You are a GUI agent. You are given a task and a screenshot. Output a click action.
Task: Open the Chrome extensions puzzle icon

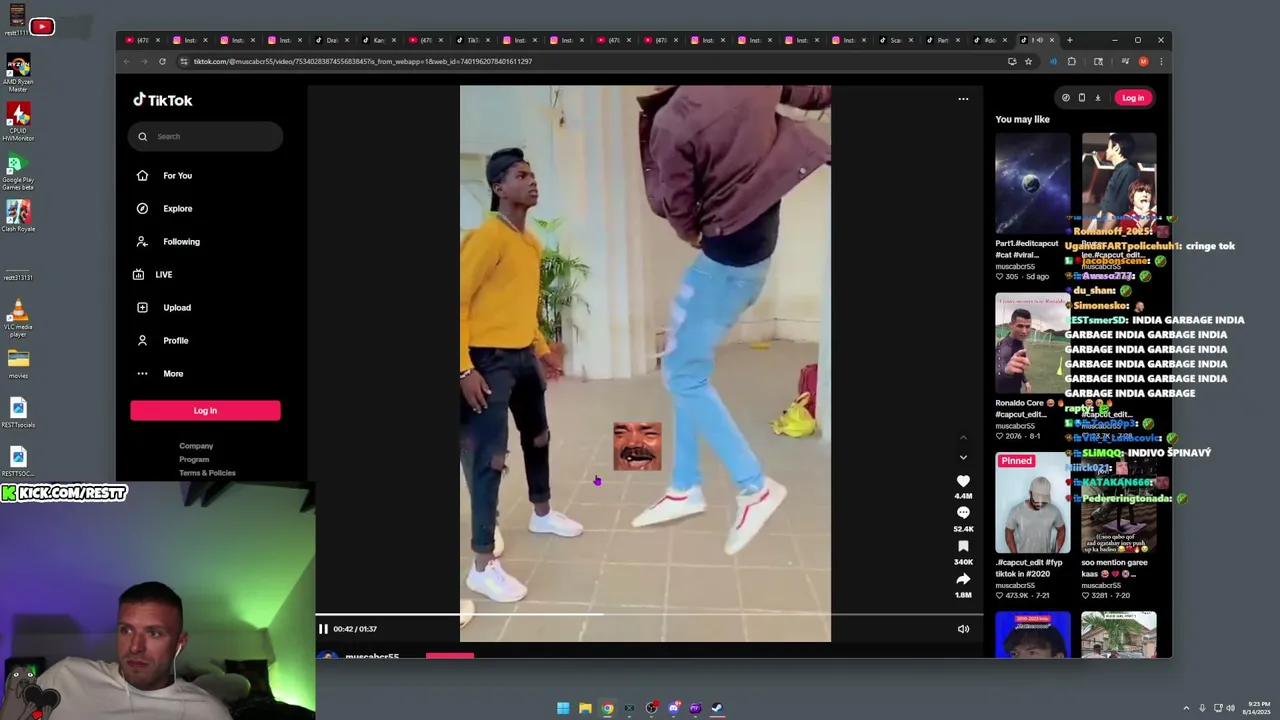click(1071, 61)
